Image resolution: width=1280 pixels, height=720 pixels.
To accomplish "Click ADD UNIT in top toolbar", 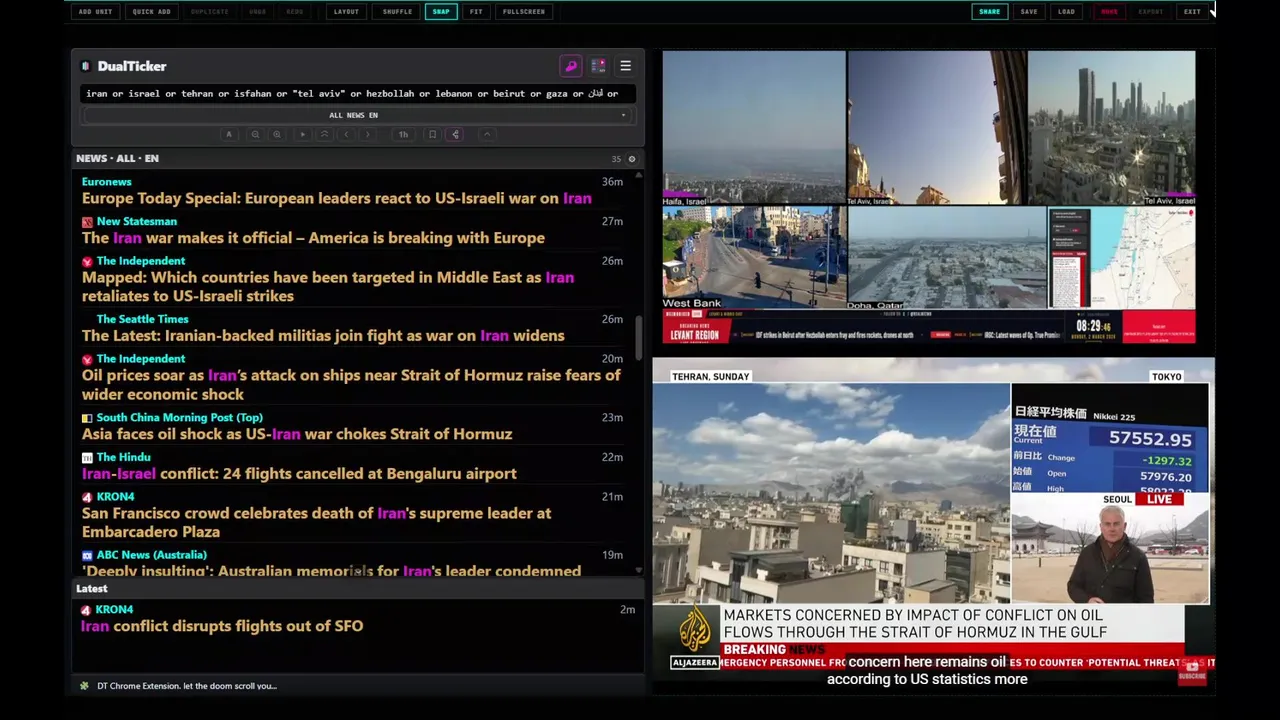I will [96, 12].
